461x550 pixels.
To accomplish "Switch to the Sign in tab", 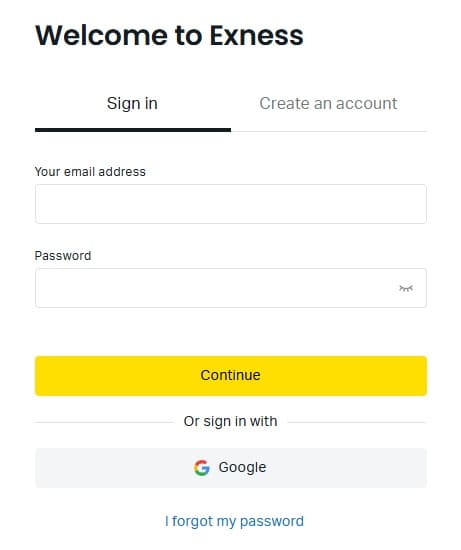I will (x=133, y=104).
